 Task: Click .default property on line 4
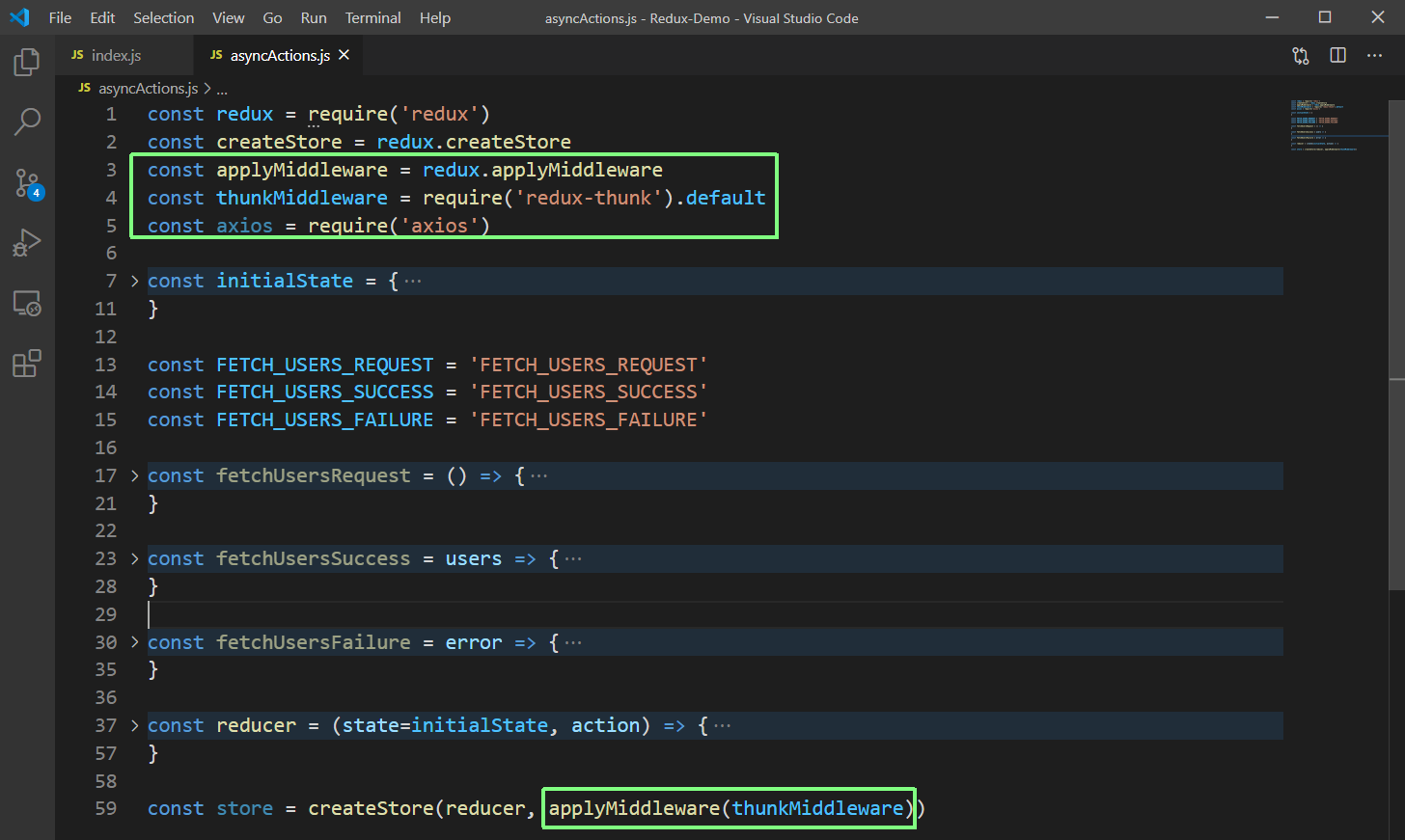(720, 198)
